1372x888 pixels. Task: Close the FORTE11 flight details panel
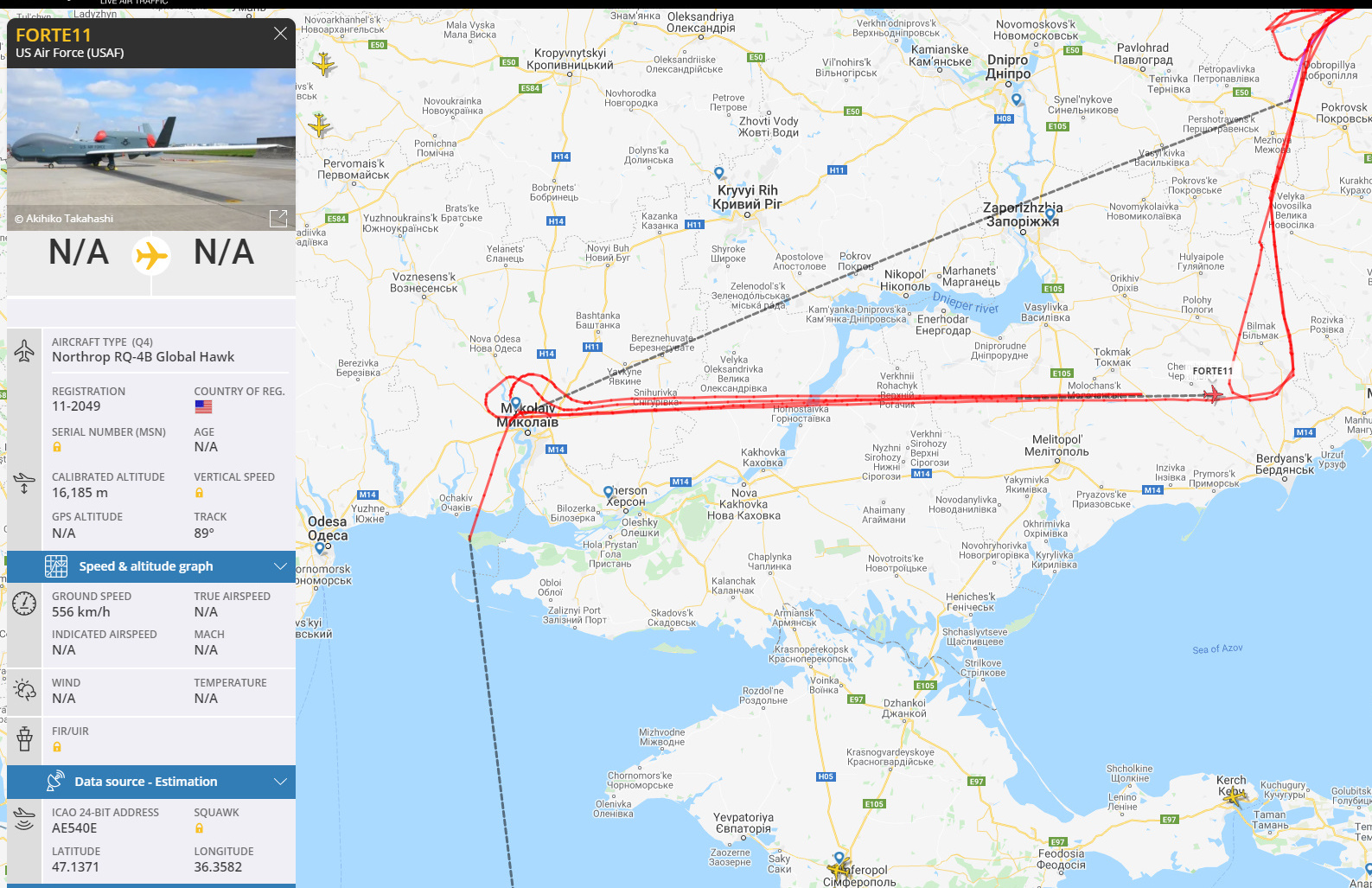(x=280, y=34)
